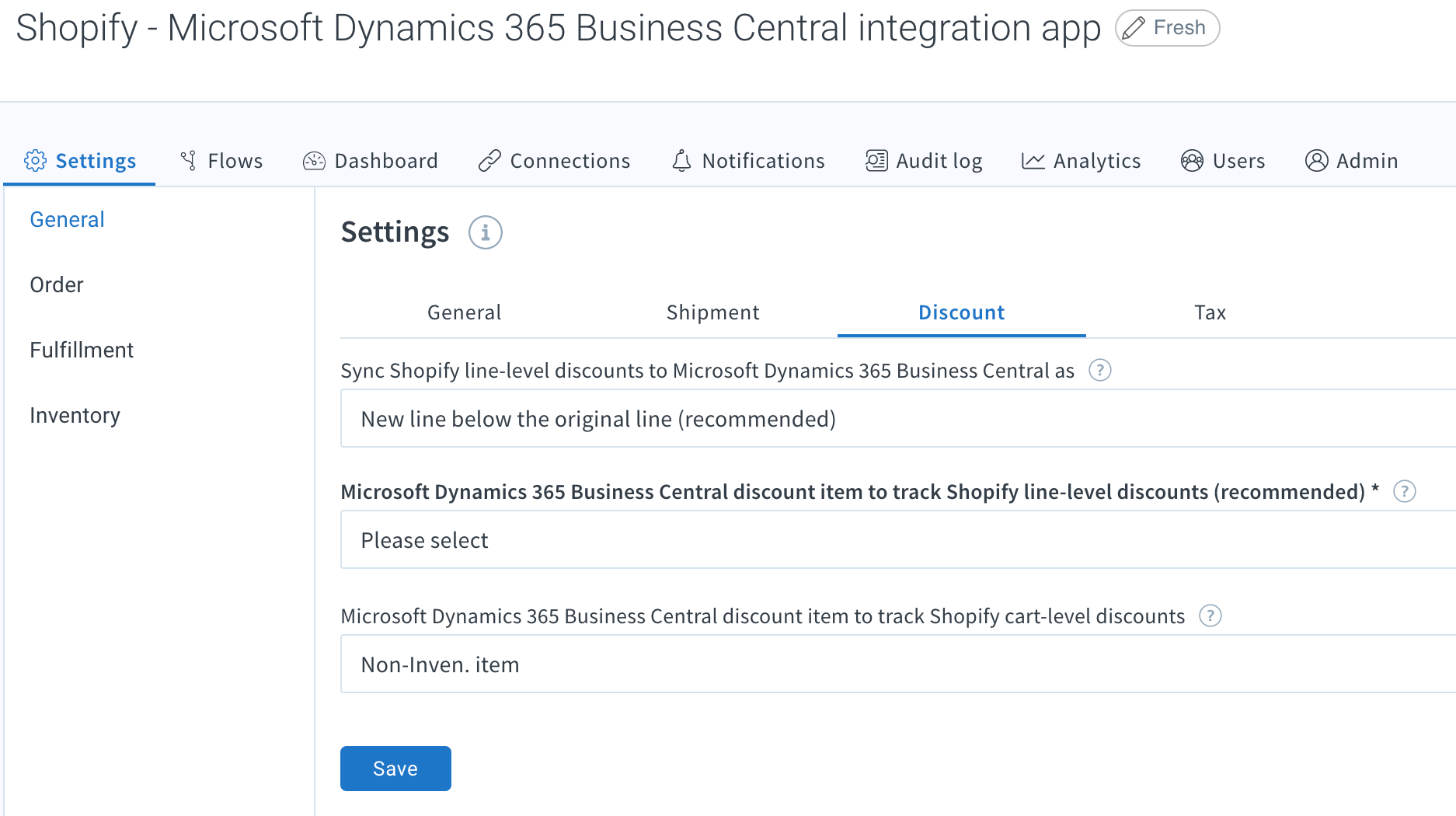This screenshot has height=816, width=1456.
Task: Go to the Dashboard tab
Action: [371, 161]
